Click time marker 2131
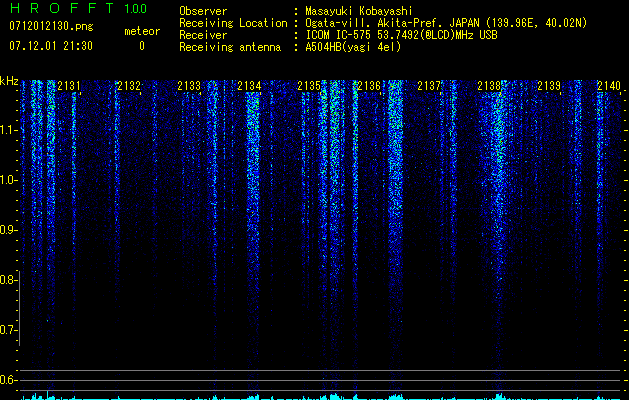 click(x=69, y=85)
